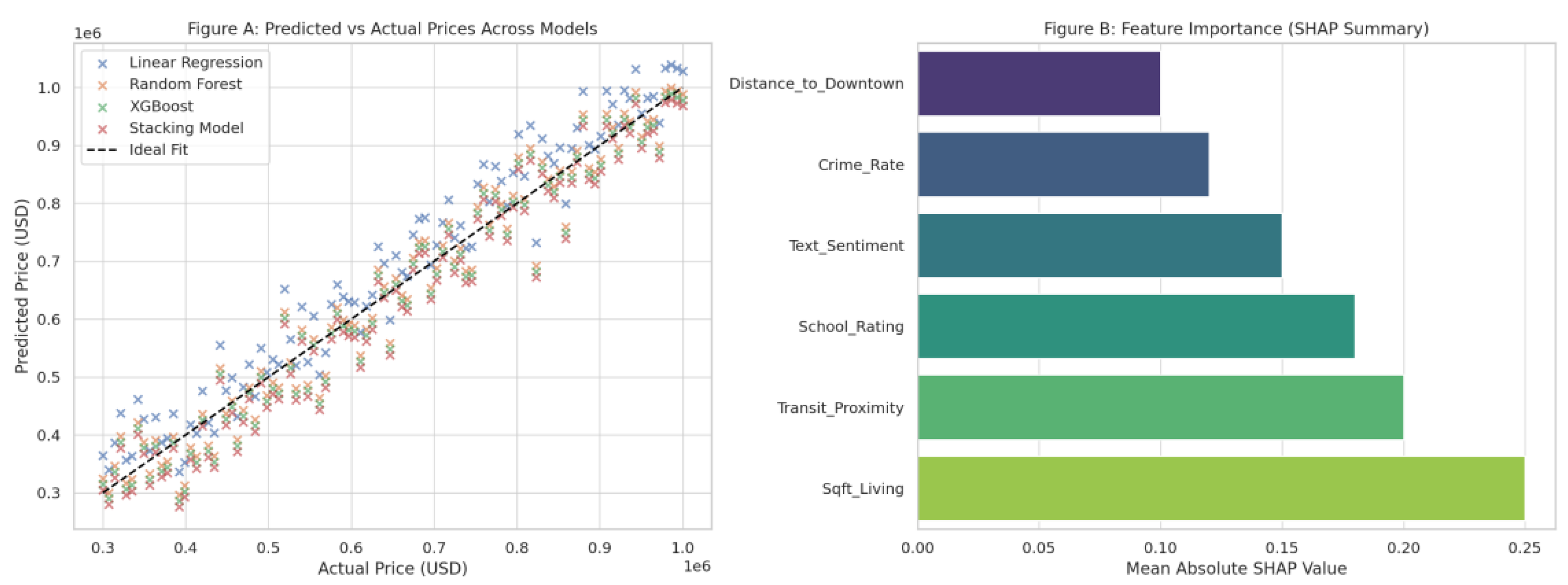
Task: Click the Random Forest legend marker
Action: [102, 85]
